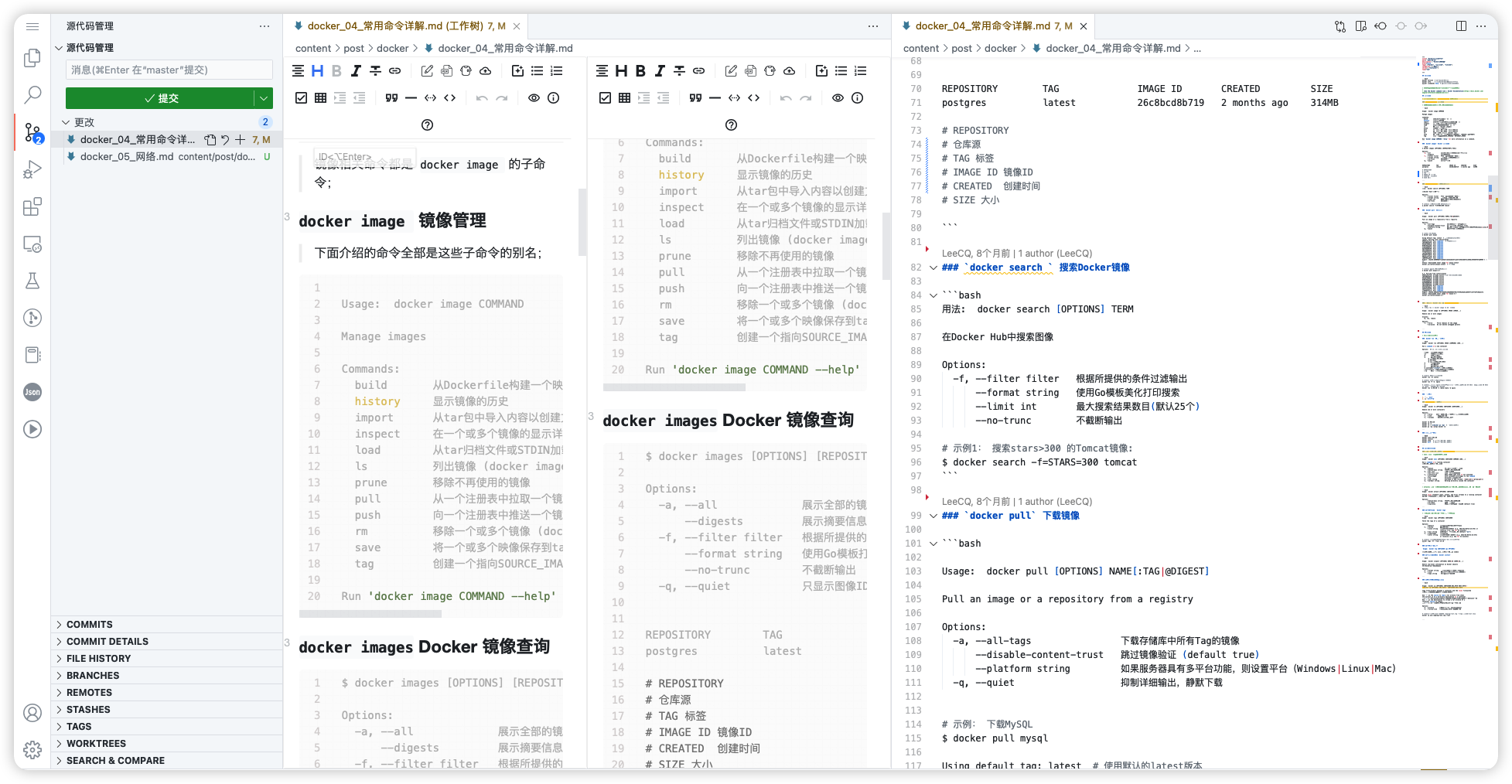Screen dimensions: 1512x784
Task: Open the Extensions view in the activity bar
Action: [x=32, y=206]
